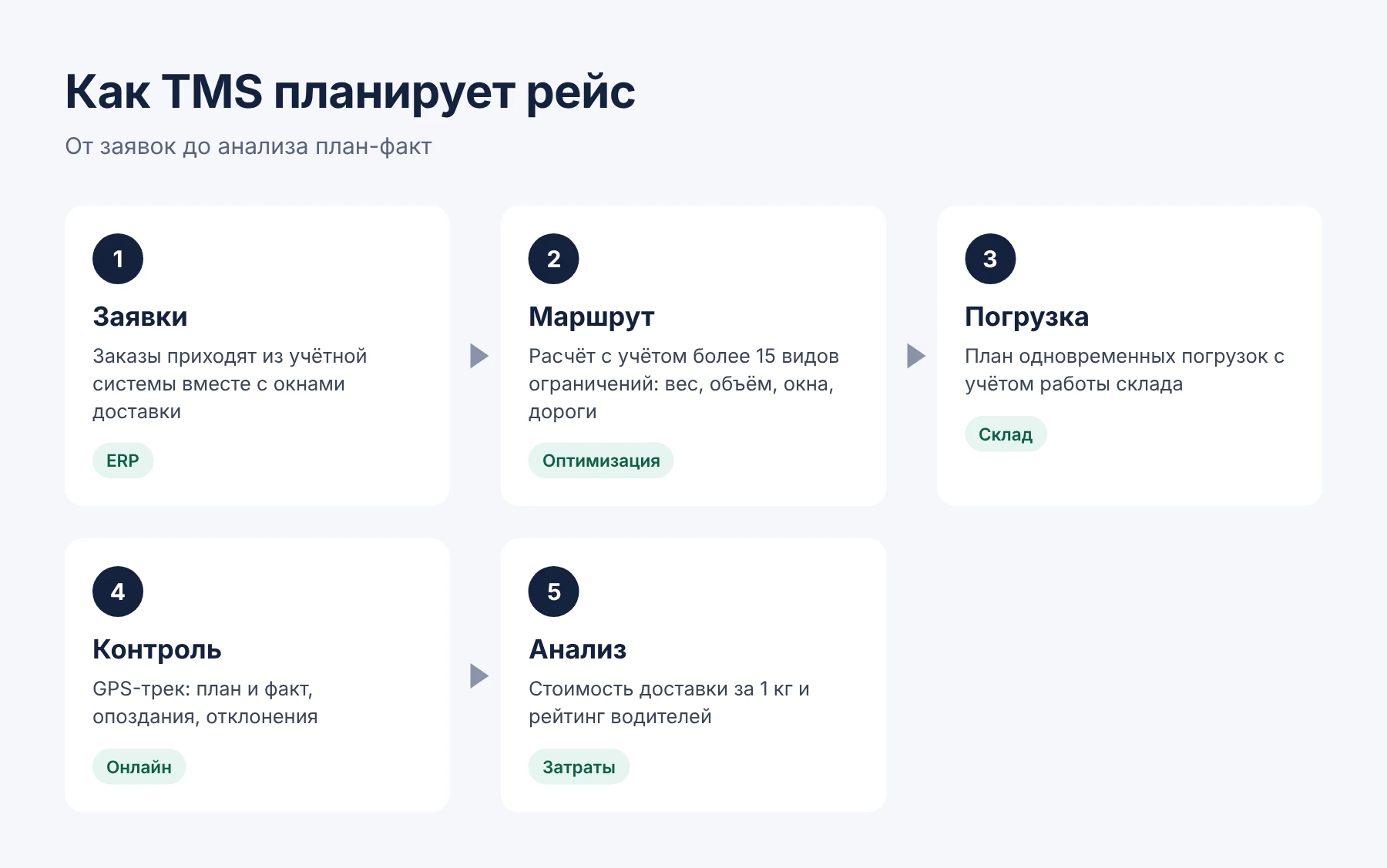Click the arrow between Маршрут and Погрузка
Screen dimensions: 1387x868
[916, 356]
